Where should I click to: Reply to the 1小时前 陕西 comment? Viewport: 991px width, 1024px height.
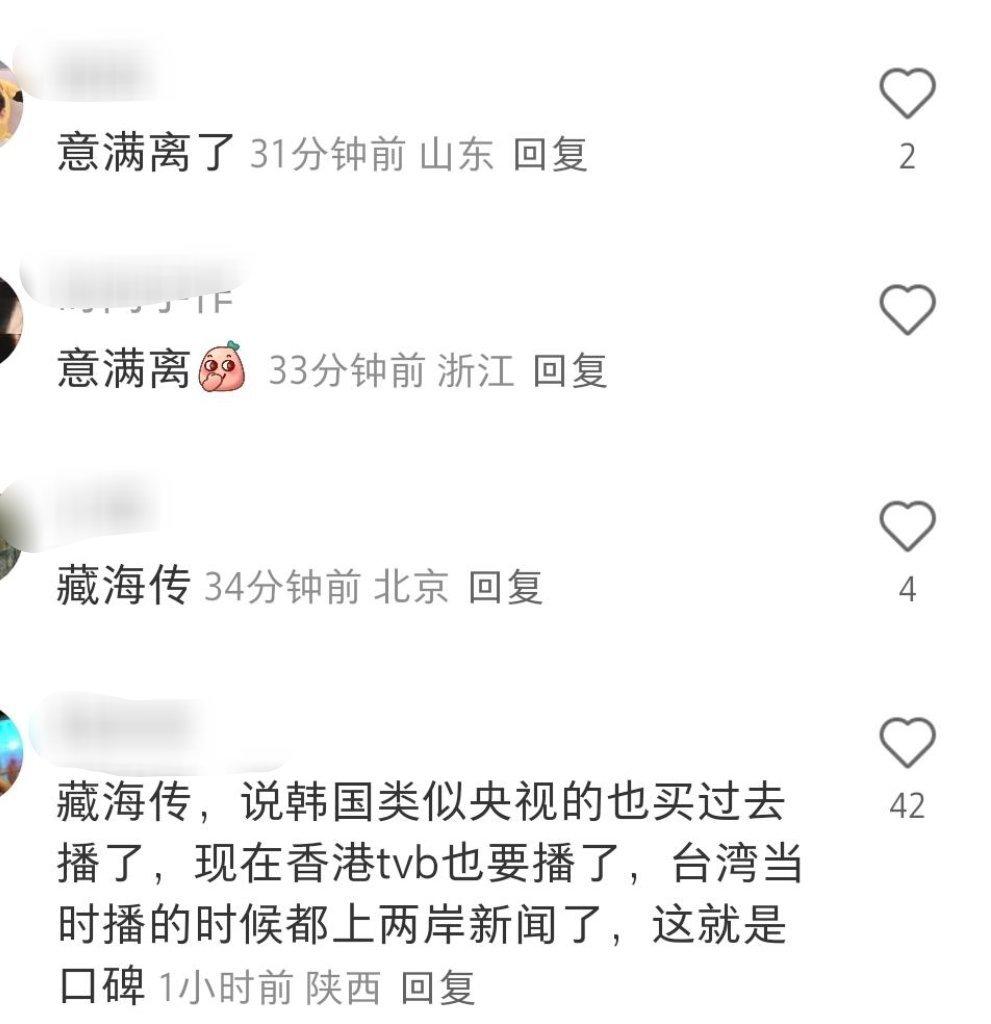[437, 987]
